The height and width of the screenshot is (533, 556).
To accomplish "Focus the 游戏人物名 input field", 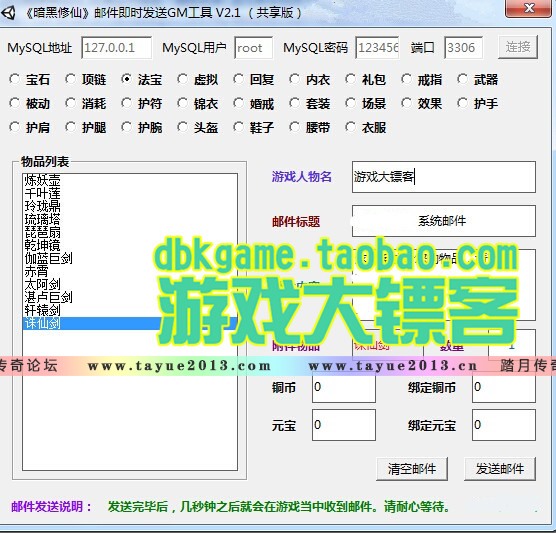I will coord(444,177).
